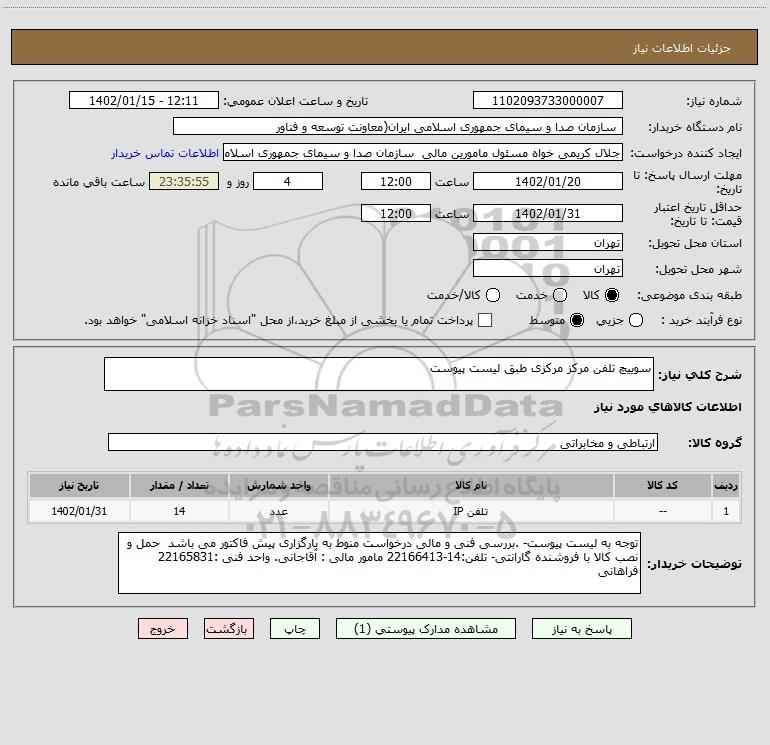
Task: Click the تاریخ نیاز column header
Action: (x=79, y=485)
